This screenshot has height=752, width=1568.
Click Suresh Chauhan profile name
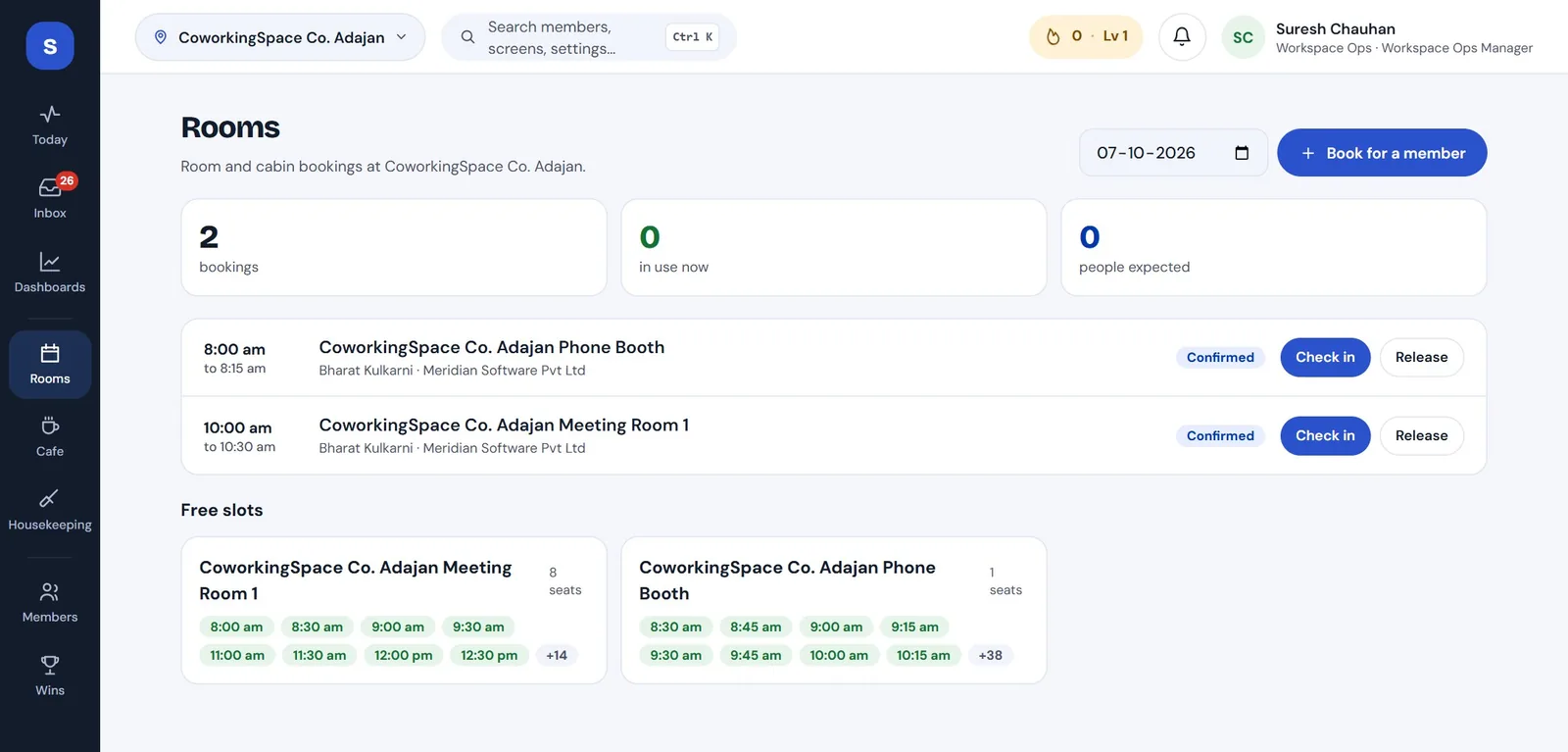click(1336, 28)
